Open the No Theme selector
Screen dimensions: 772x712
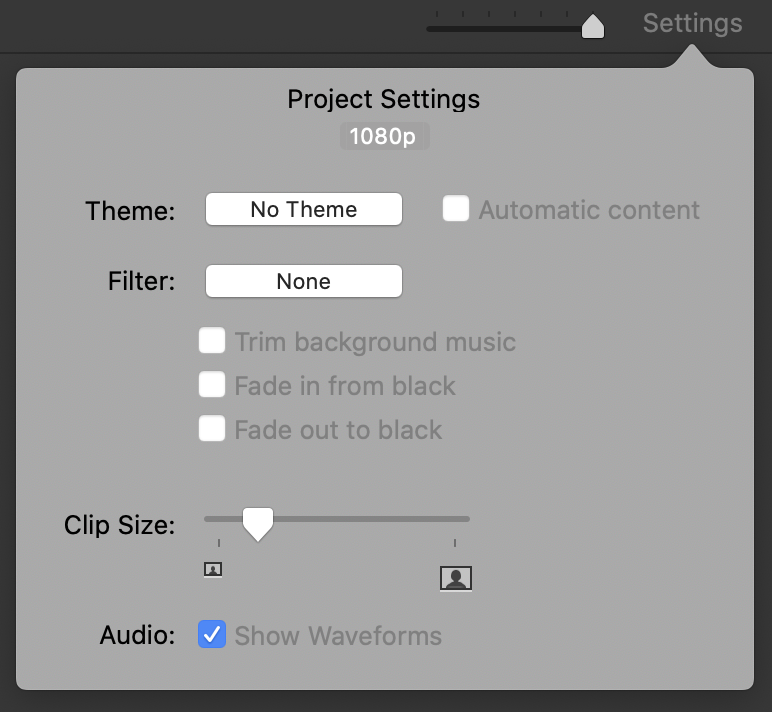[303, 209]
